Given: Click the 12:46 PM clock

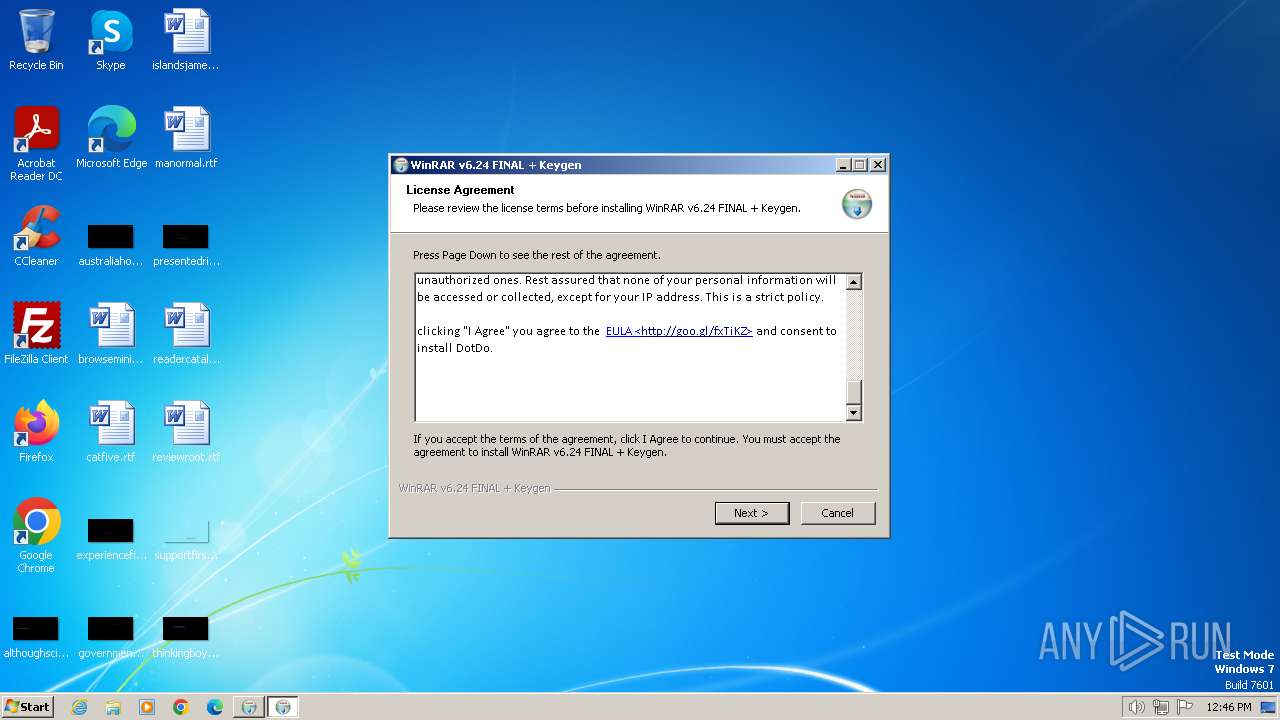Looking at the screenshot, I should [x=1228, y=707].
